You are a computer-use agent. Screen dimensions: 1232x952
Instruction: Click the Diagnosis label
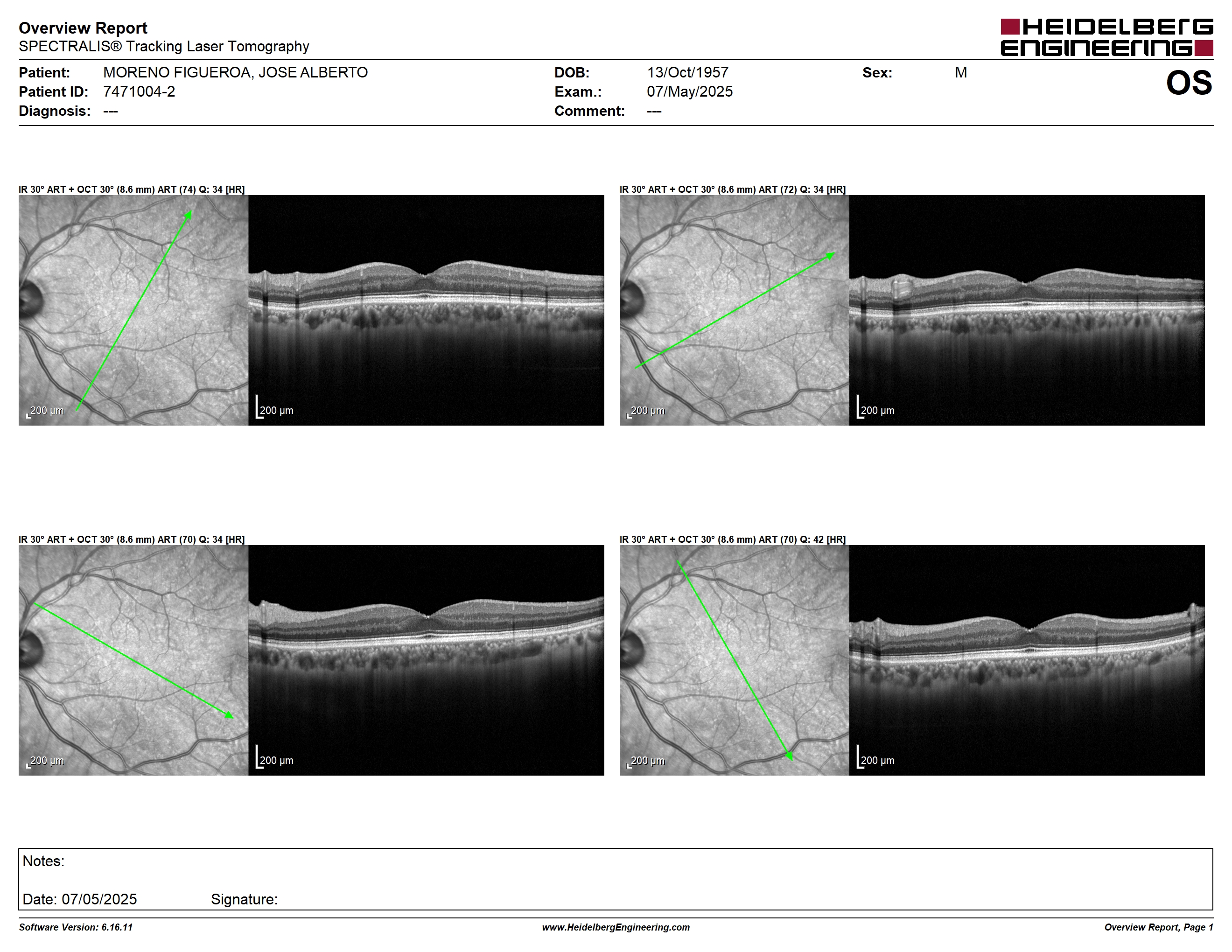click(x=54, y=111)
